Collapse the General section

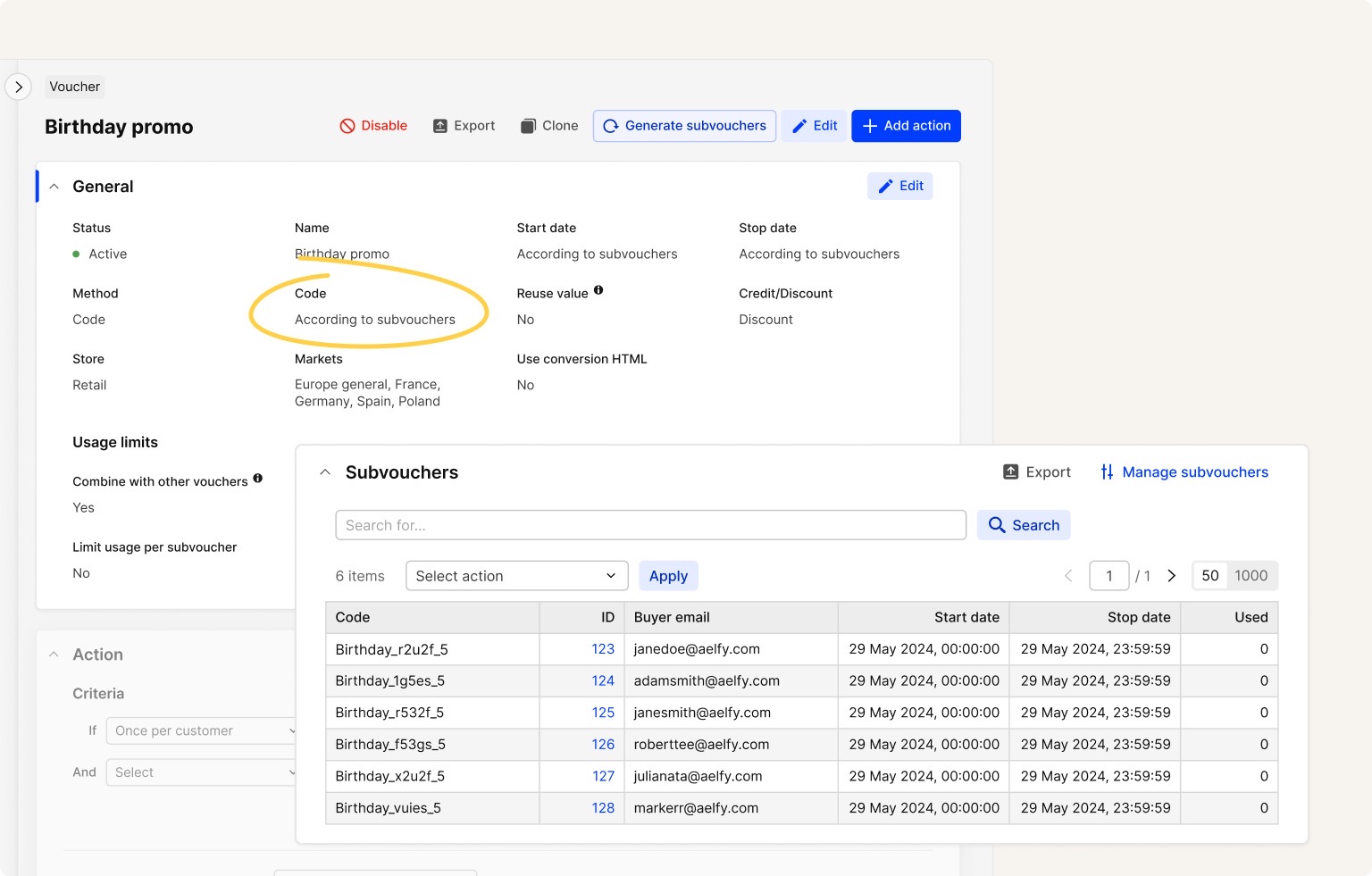[x=54, y=187]
